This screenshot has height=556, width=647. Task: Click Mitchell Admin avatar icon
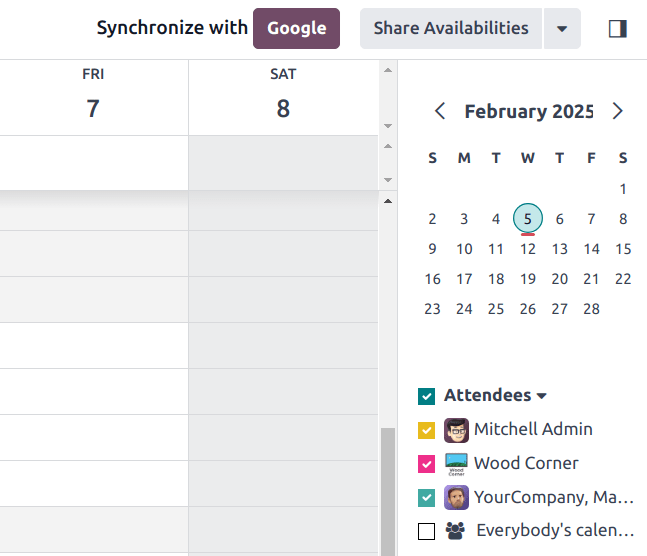(x=456, y=430)
